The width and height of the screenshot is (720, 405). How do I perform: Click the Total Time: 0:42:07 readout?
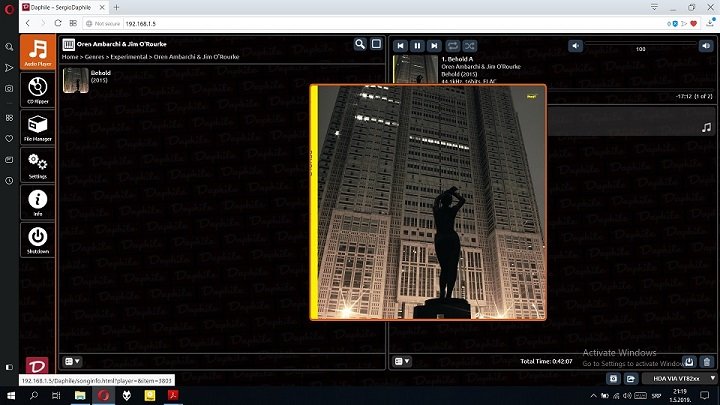click(546, 361)
